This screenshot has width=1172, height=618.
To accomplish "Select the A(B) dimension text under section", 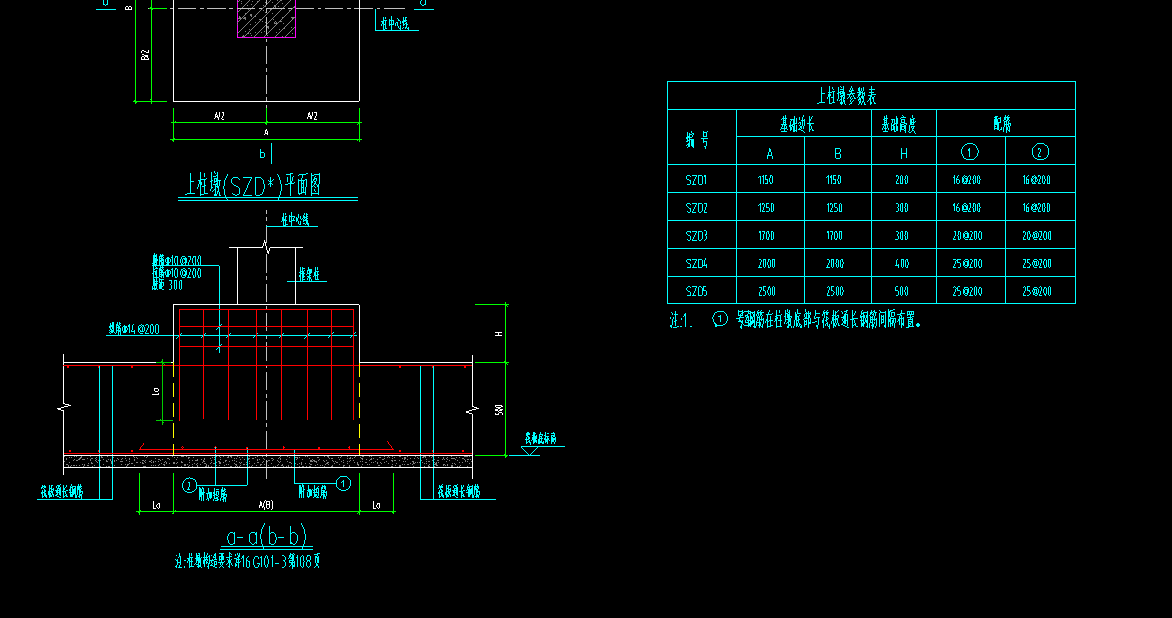I will pyautogui.click(x=266, y=505).
